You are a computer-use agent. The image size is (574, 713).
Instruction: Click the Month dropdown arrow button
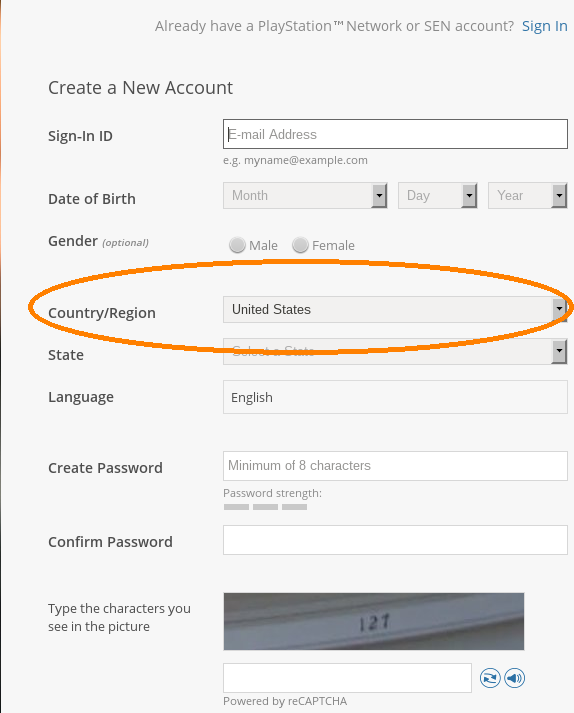379,196
